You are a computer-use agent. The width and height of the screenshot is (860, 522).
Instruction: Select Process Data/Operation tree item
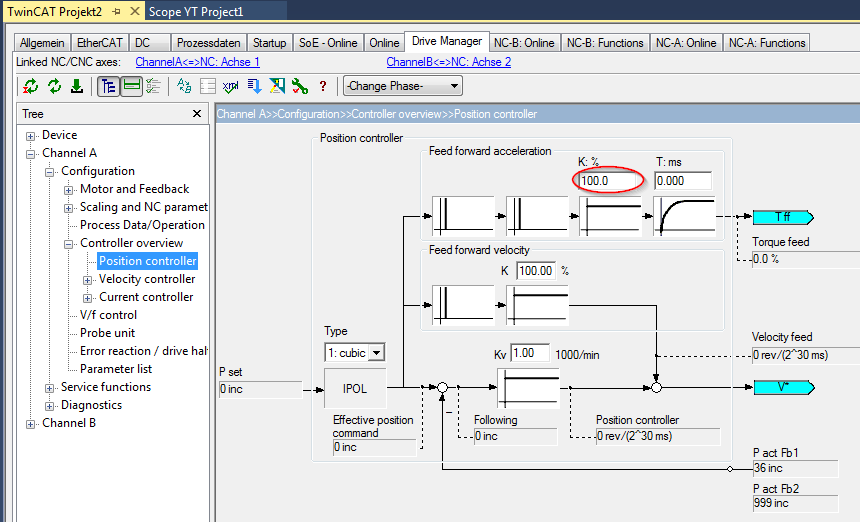coord(142,225)
